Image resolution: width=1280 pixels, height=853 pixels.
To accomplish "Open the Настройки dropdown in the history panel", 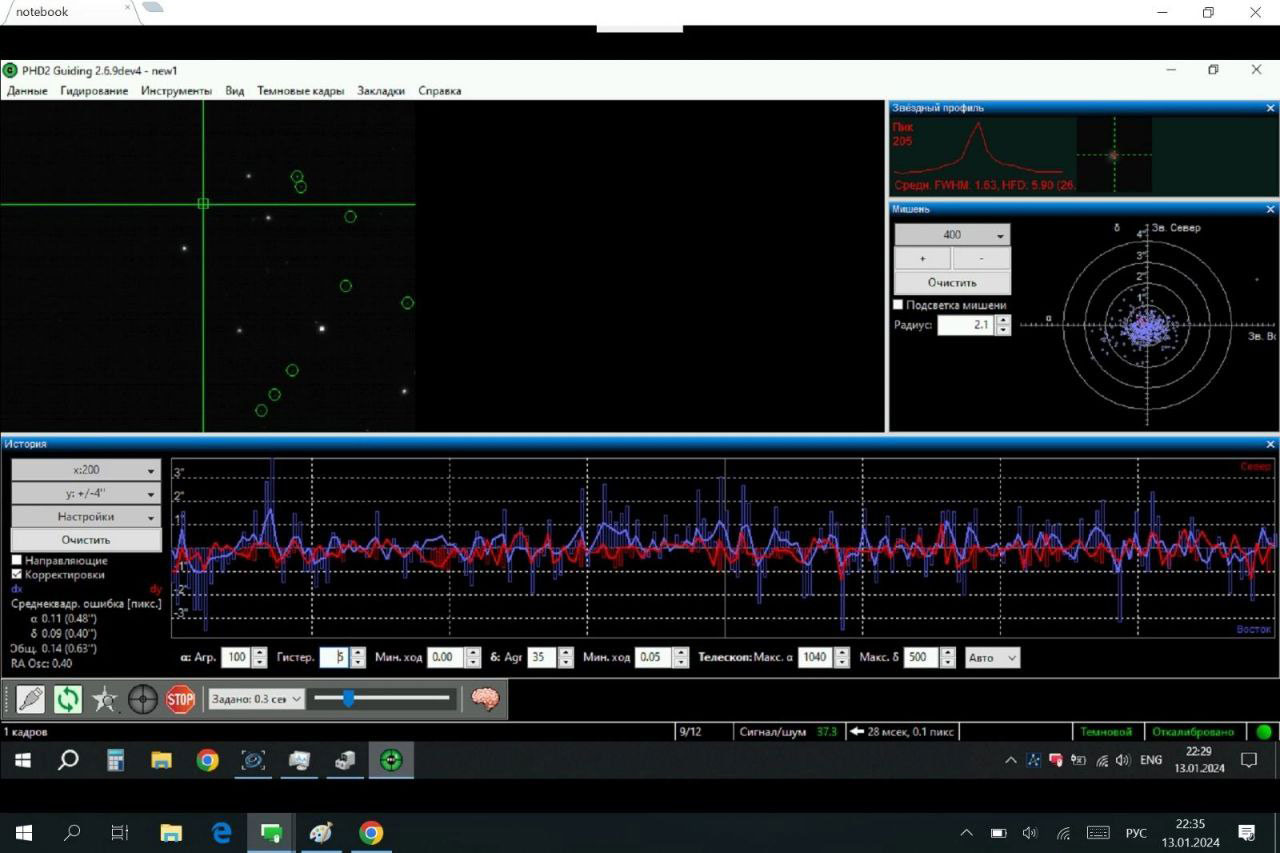I will tap(85, 516).
